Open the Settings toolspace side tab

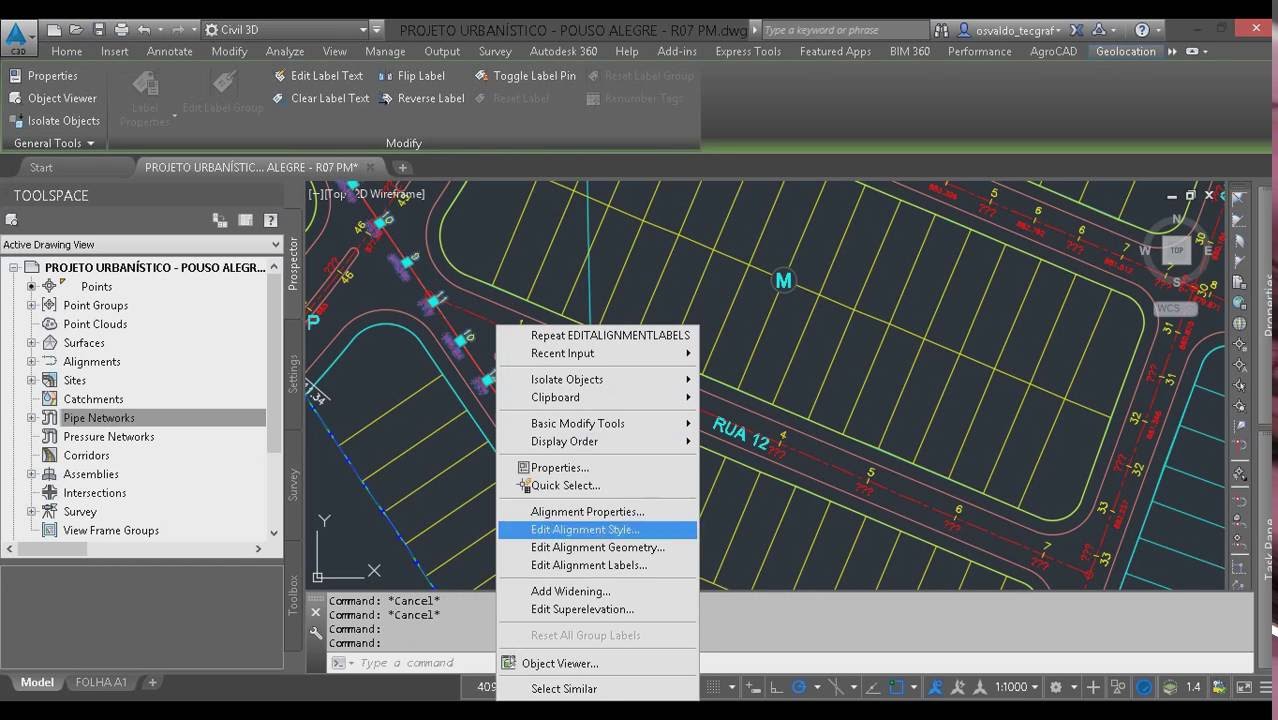[x=294, y=373]
